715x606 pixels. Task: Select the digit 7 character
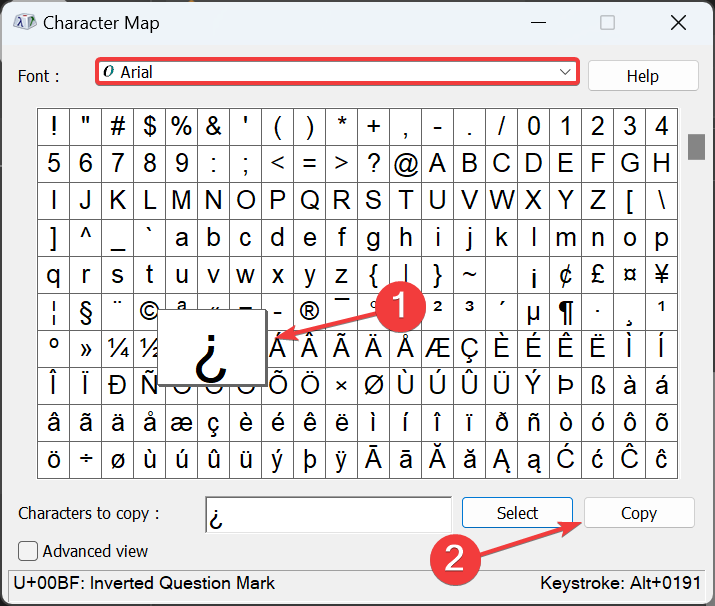click(x=118, y=164)
